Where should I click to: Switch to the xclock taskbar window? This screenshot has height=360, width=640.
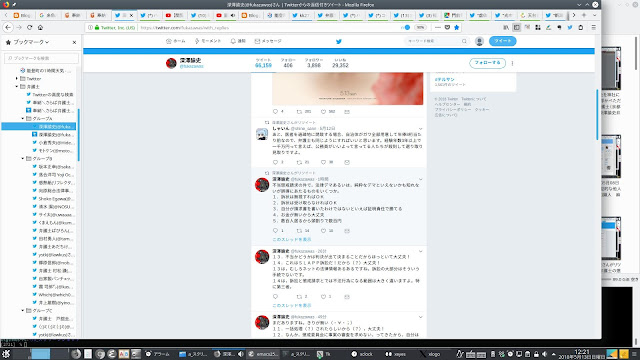[362, 354]
